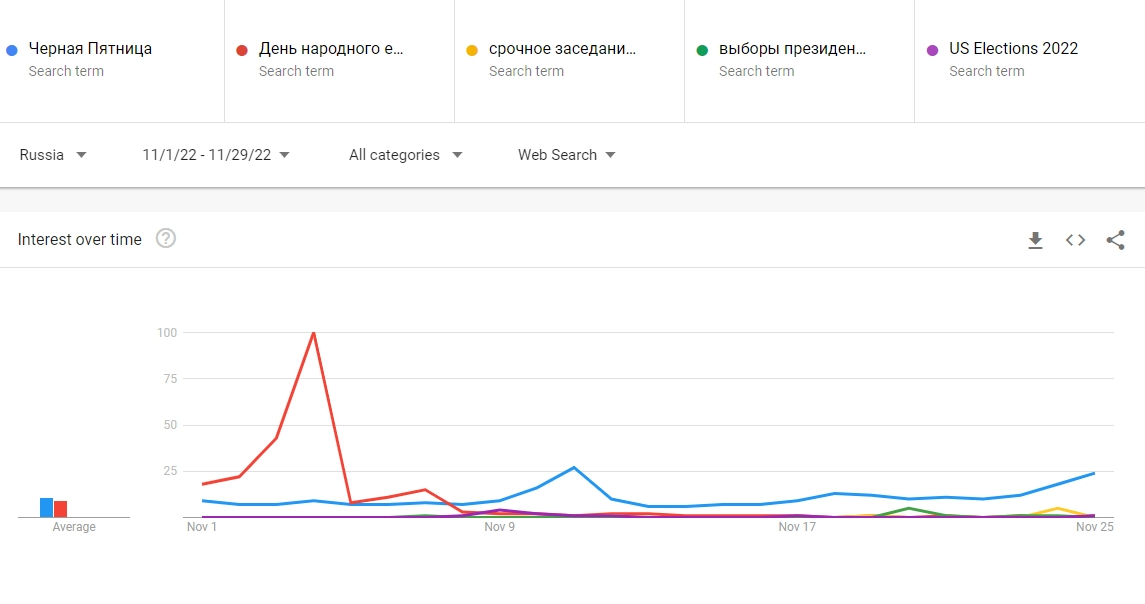Click the blue Average bar
This screenshot has width=1145, height=604.
click(46, 507)
